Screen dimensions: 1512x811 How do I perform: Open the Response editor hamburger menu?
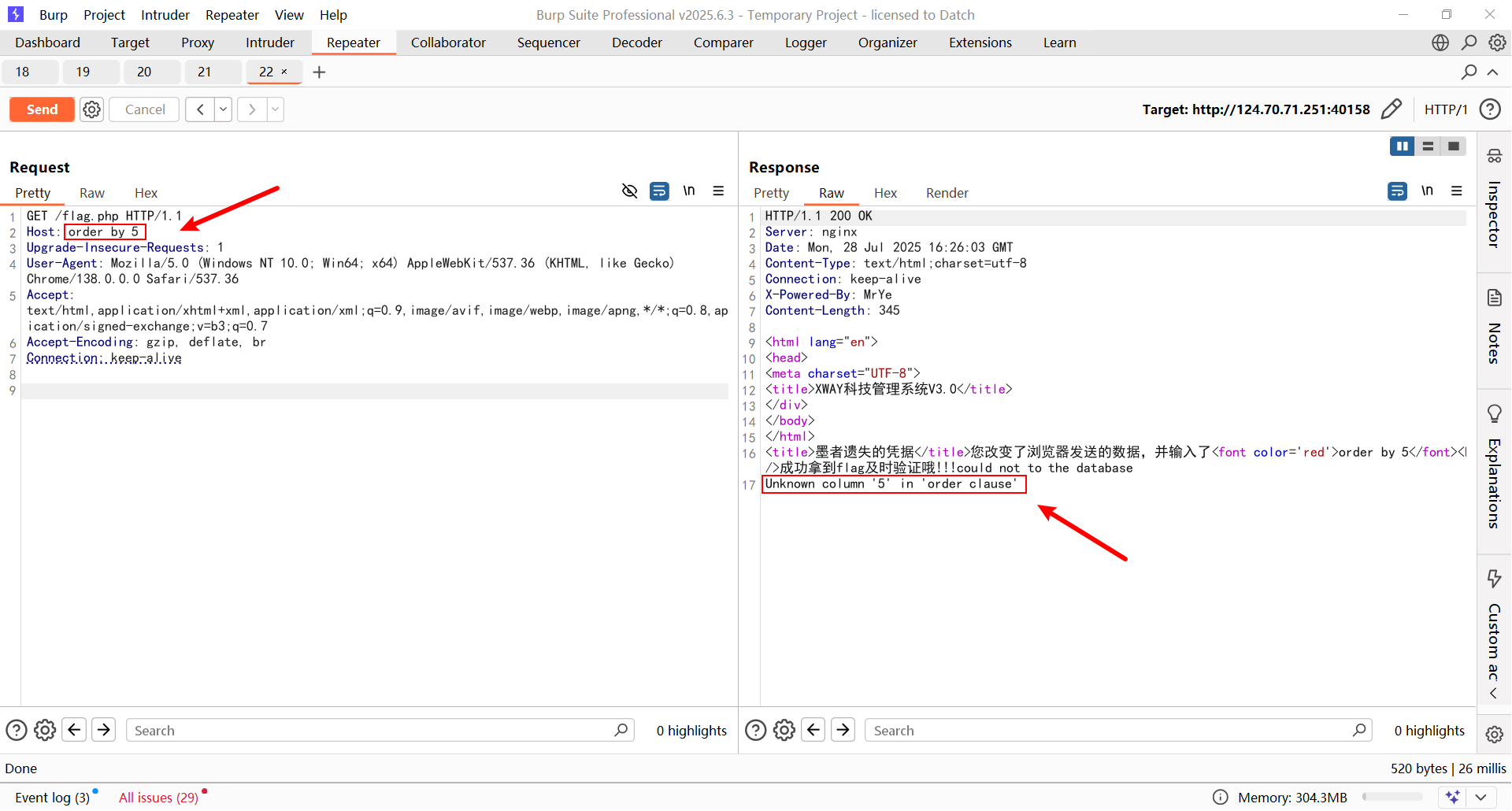(x=1457, y=191)
